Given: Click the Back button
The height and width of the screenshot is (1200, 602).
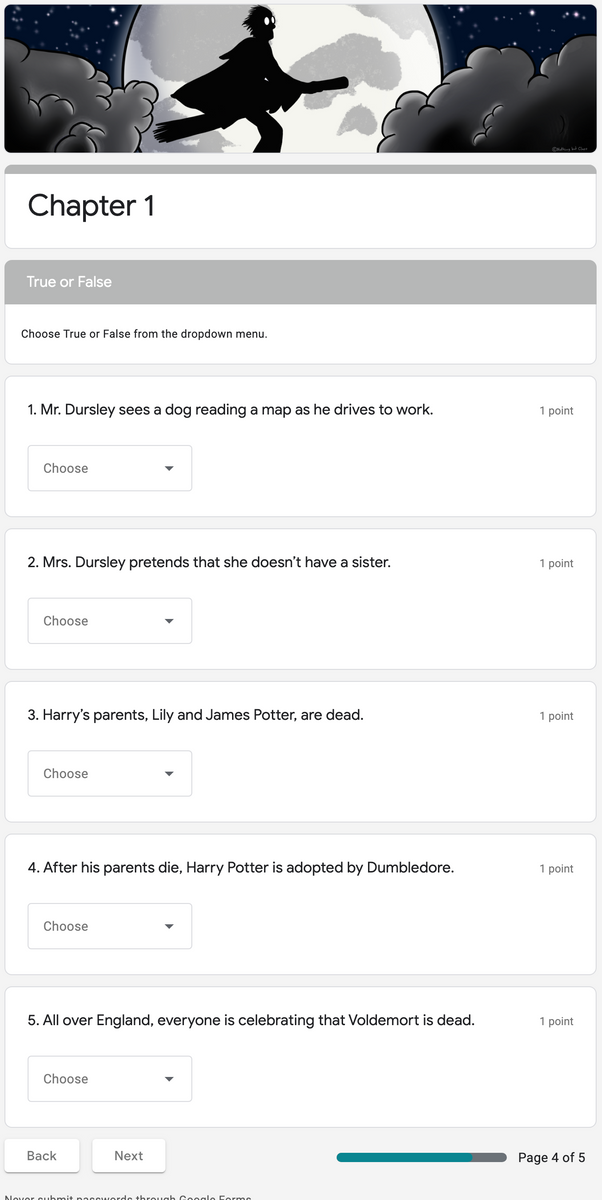Looking at the screenshot, I should [42, 1155].
